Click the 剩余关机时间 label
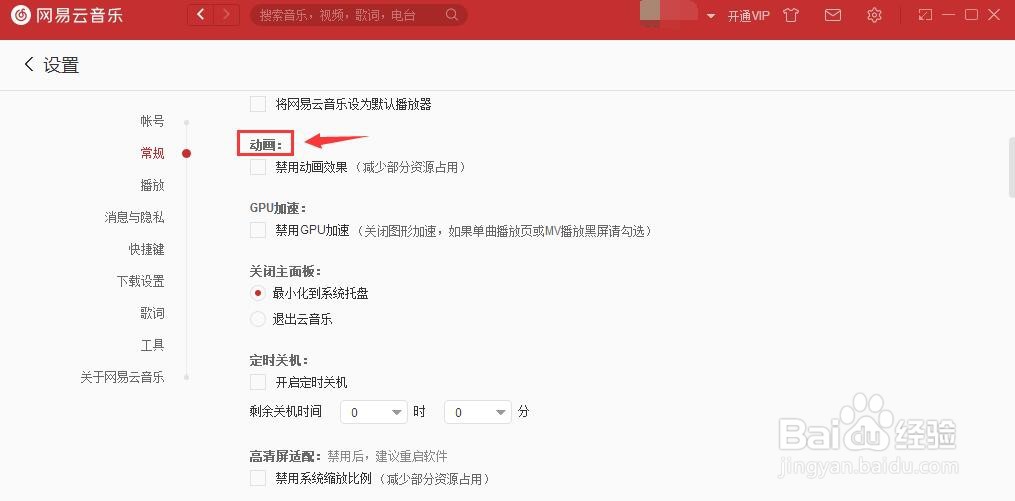The height and width of the screenshot is (501, 1015). pyautogui.click(x=285, y=412)
